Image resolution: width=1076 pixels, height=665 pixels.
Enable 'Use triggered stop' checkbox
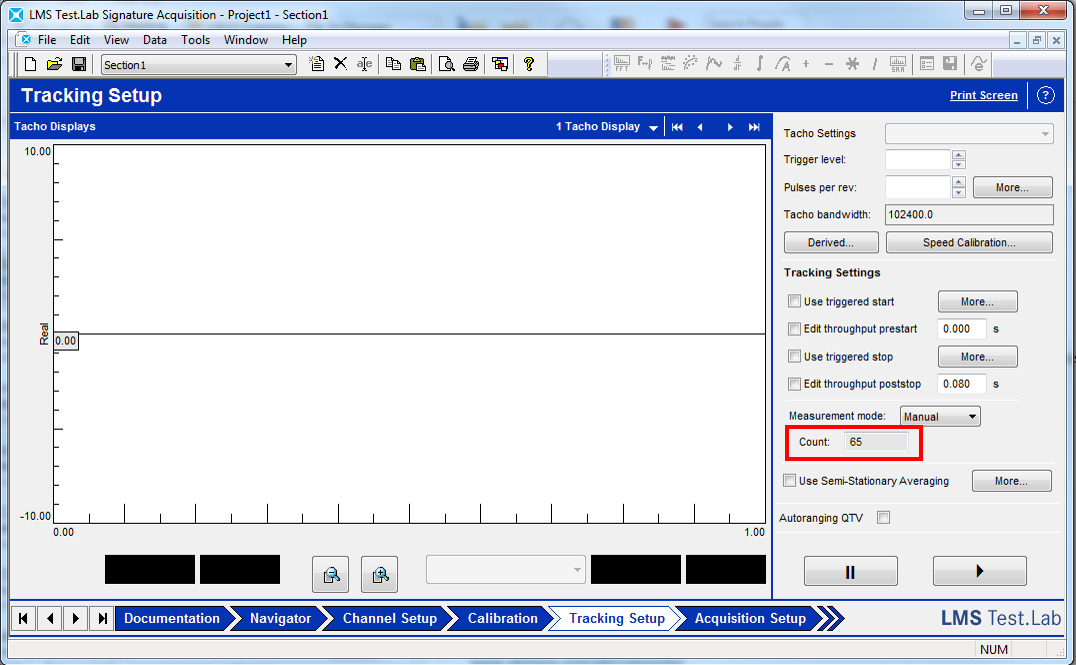tap(794, 356)
